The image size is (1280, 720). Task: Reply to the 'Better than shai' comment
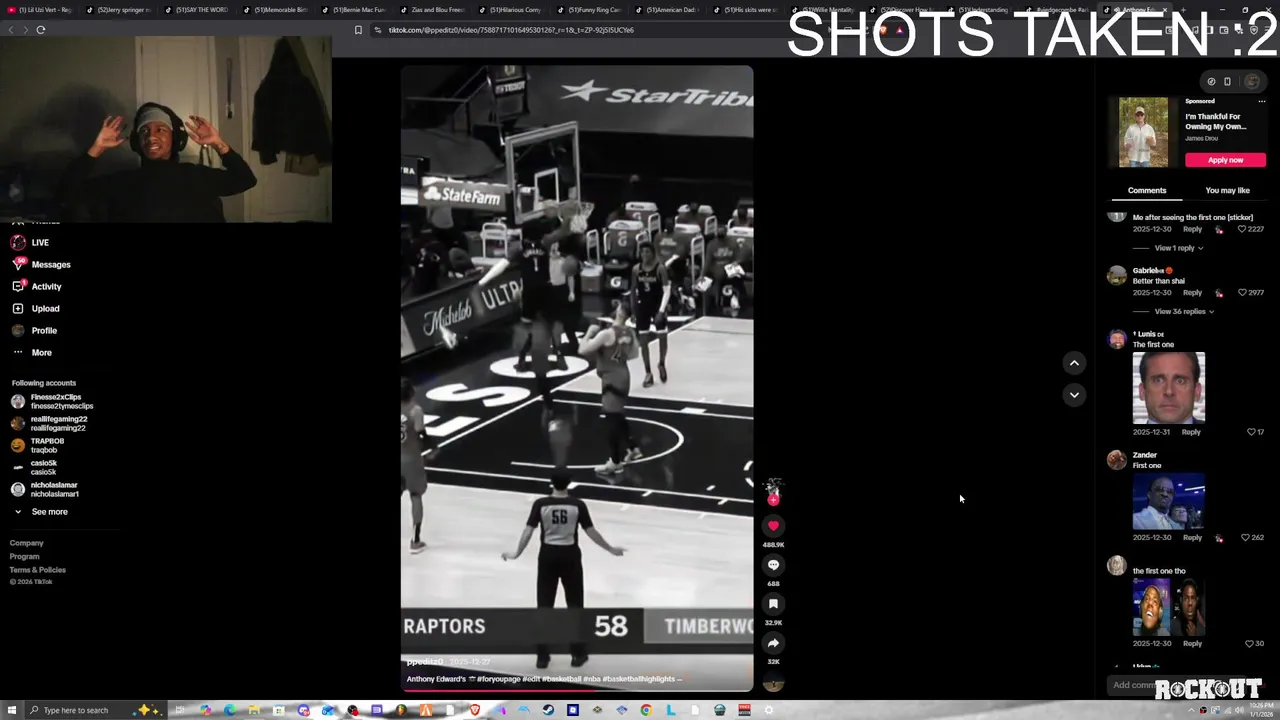(x=1192, y=293)
